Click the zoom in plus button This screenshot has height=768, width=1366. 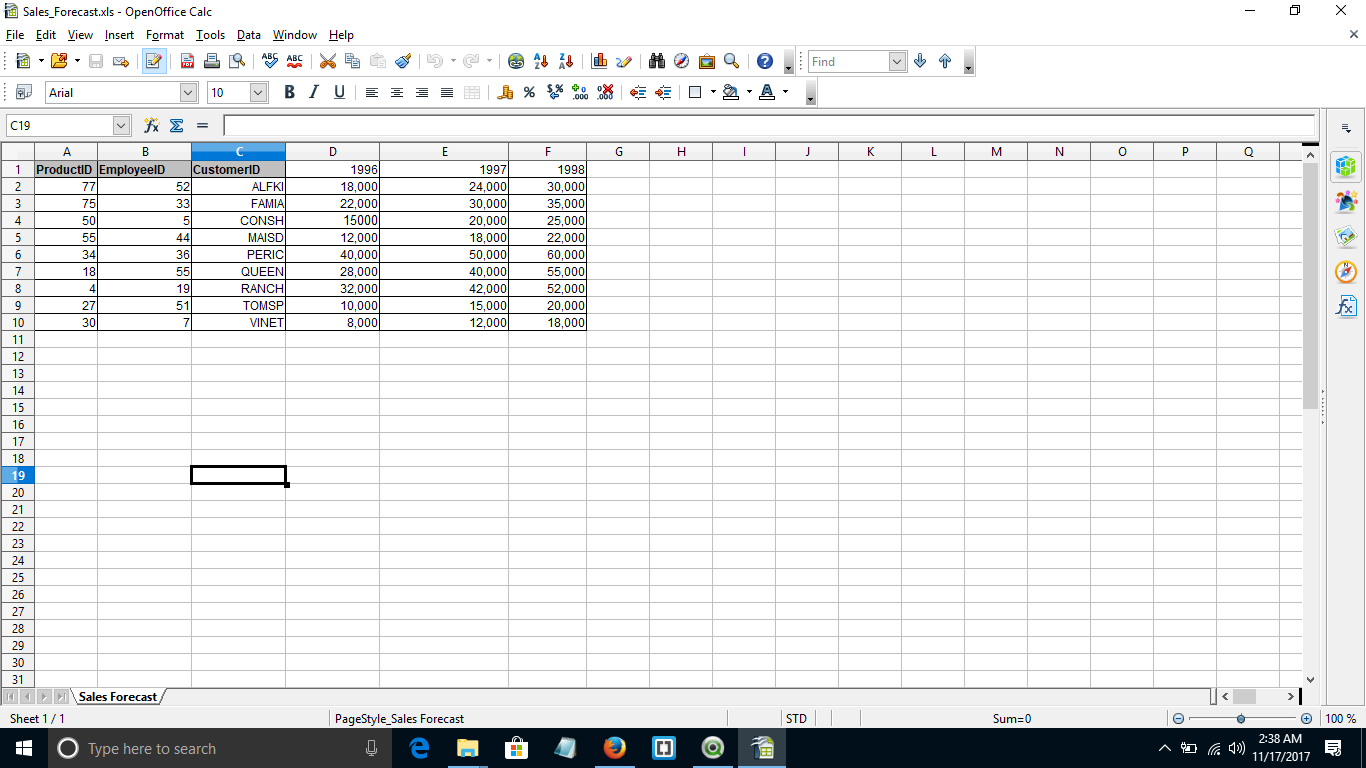tap(1306, 719)
